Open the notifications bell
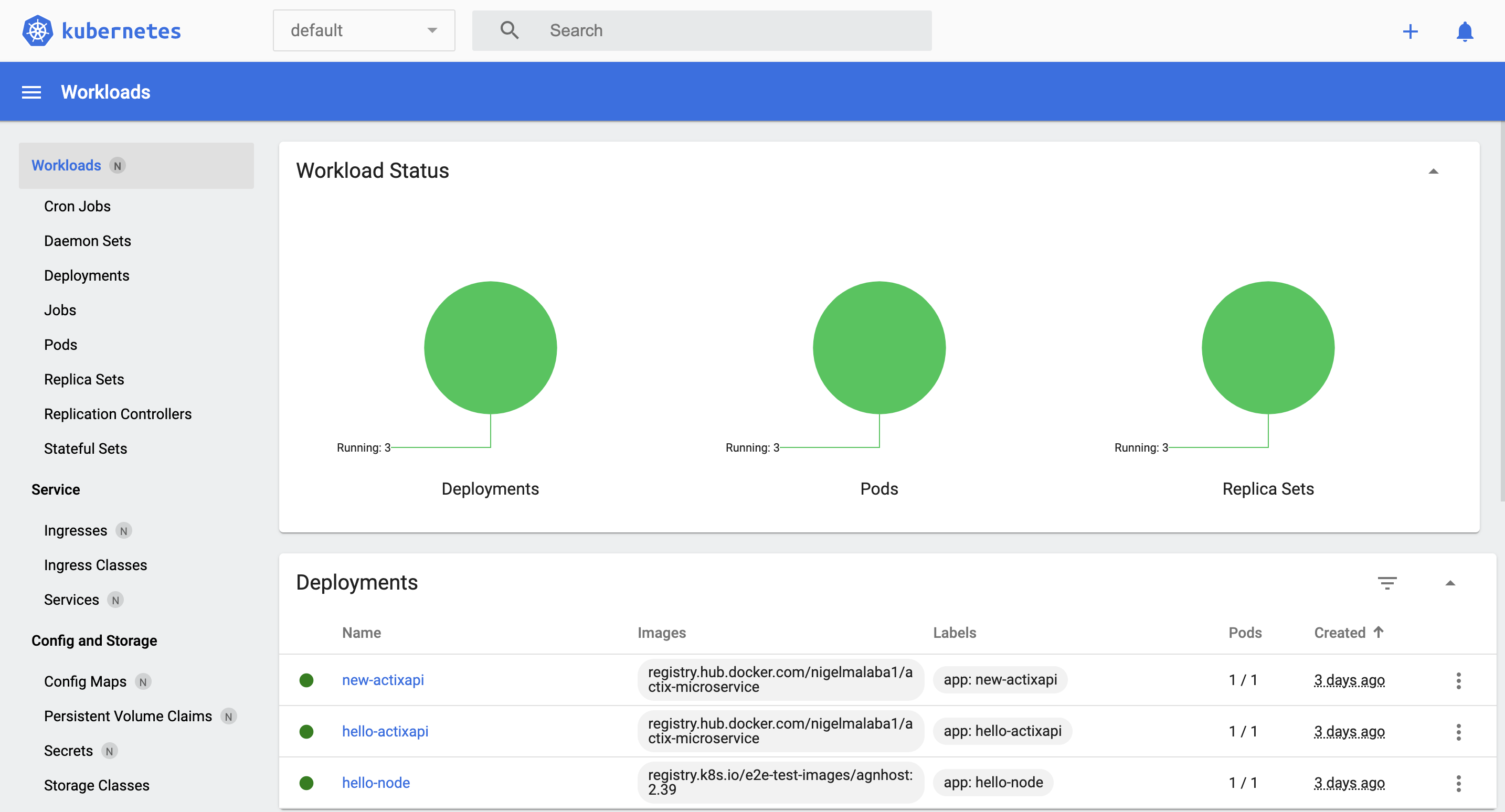The image size is (1505, 812). pos(1464,31)
